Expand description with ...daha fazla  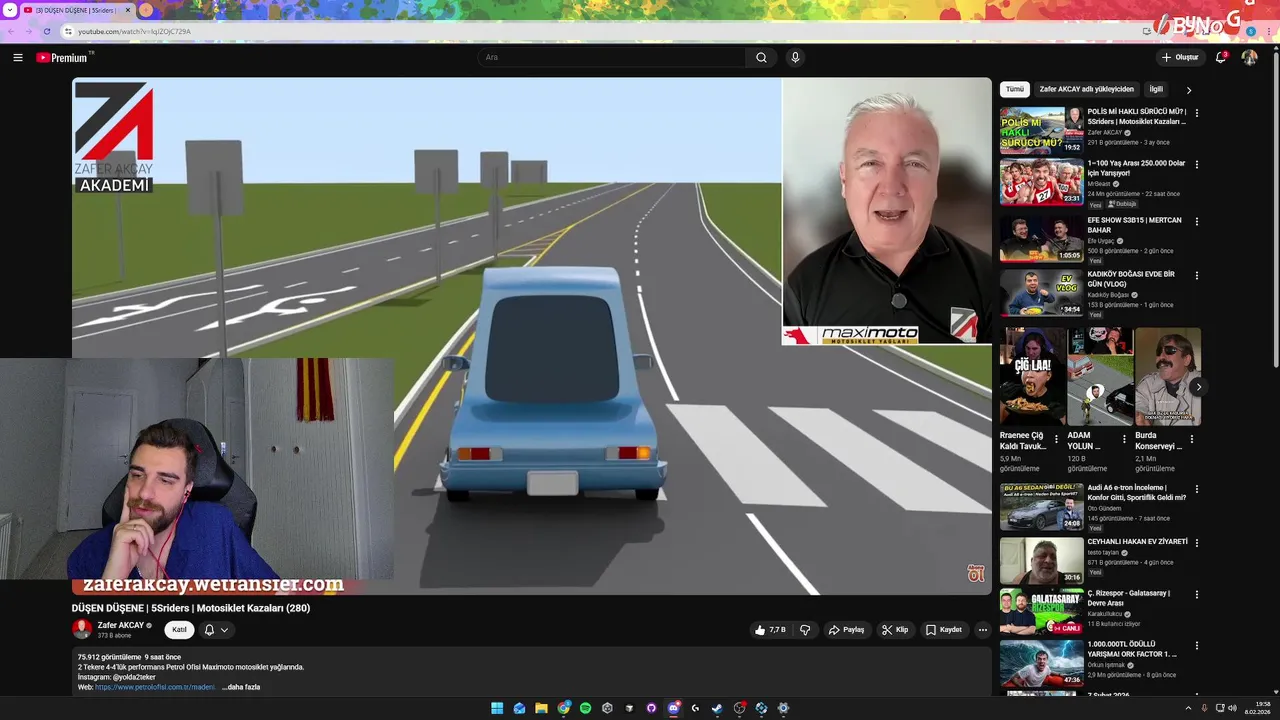pos(241,687)
